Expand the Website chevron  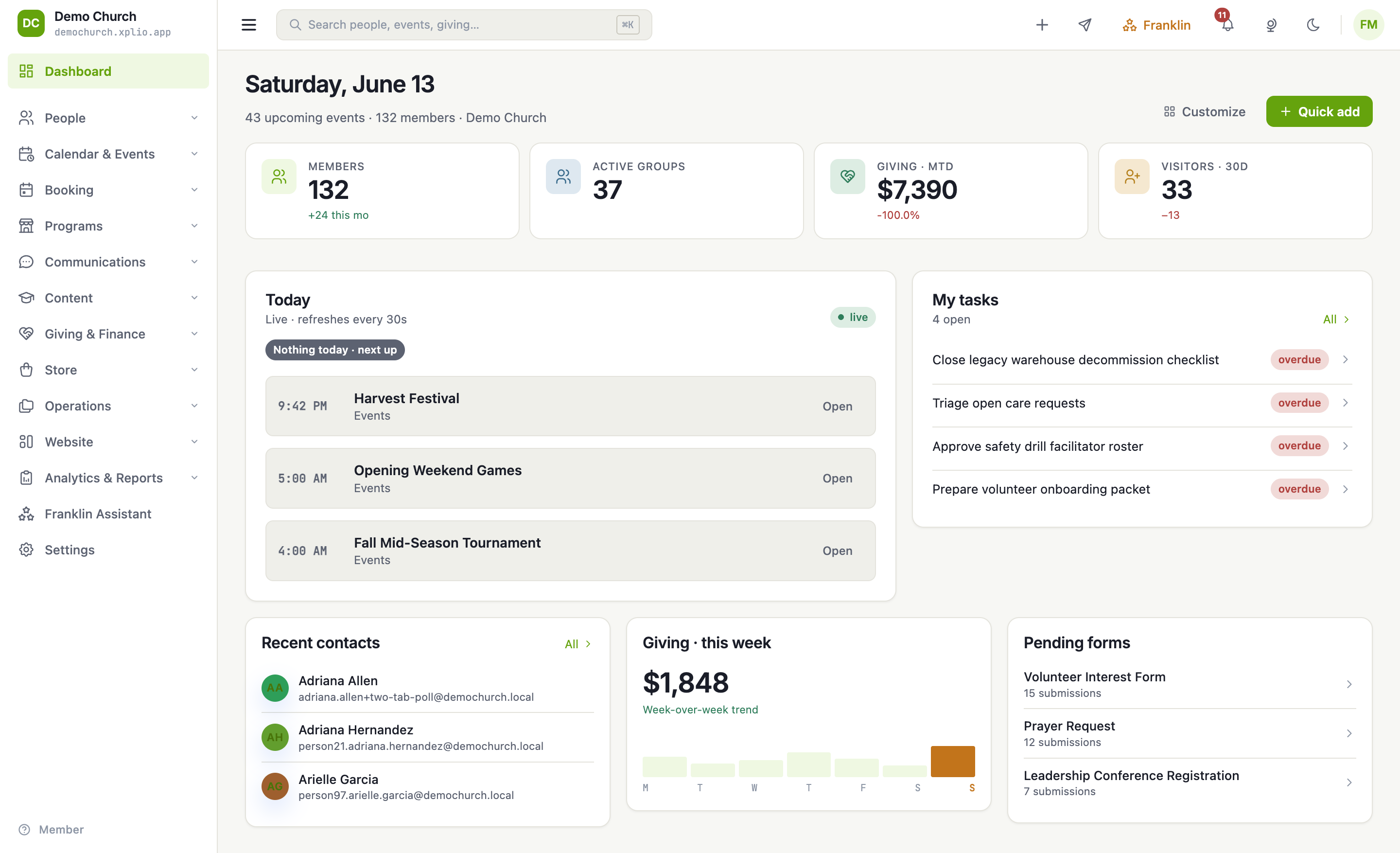click(194, 442)
